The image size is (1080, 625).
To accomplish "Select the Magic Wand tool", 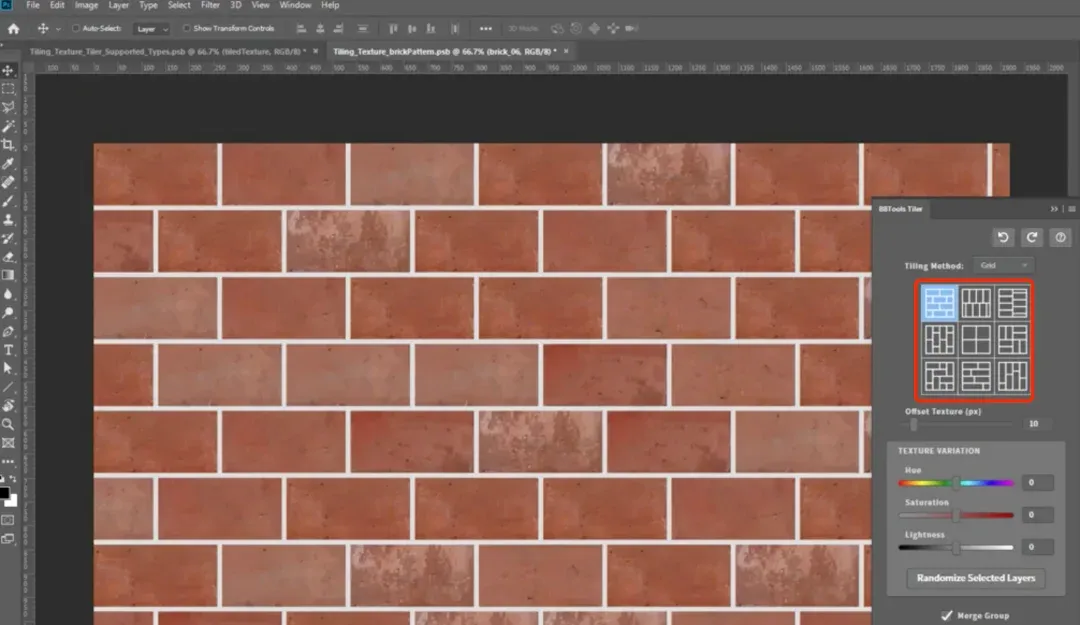I will pyautogui.click(x=8, y=126).
